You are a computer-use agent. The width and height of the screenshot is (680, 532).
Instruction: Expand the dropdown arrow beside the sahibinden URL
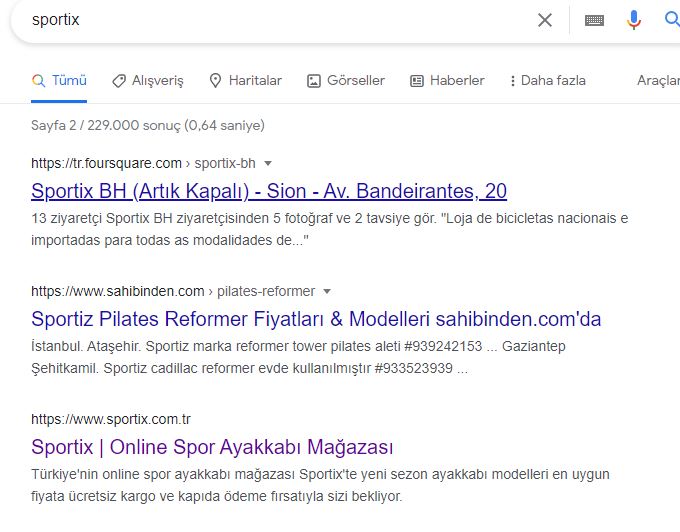(327, 291)
